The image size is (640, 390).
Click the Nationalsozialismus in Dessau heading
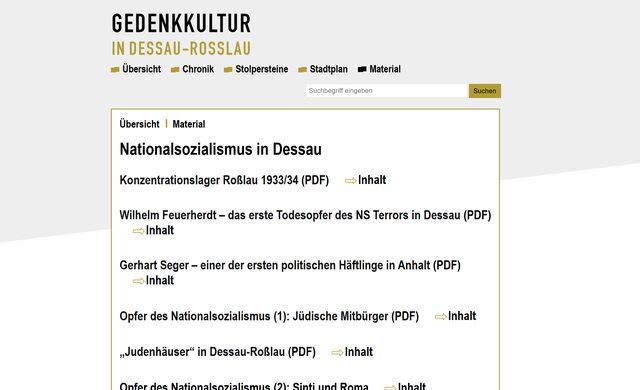(220, 149)
